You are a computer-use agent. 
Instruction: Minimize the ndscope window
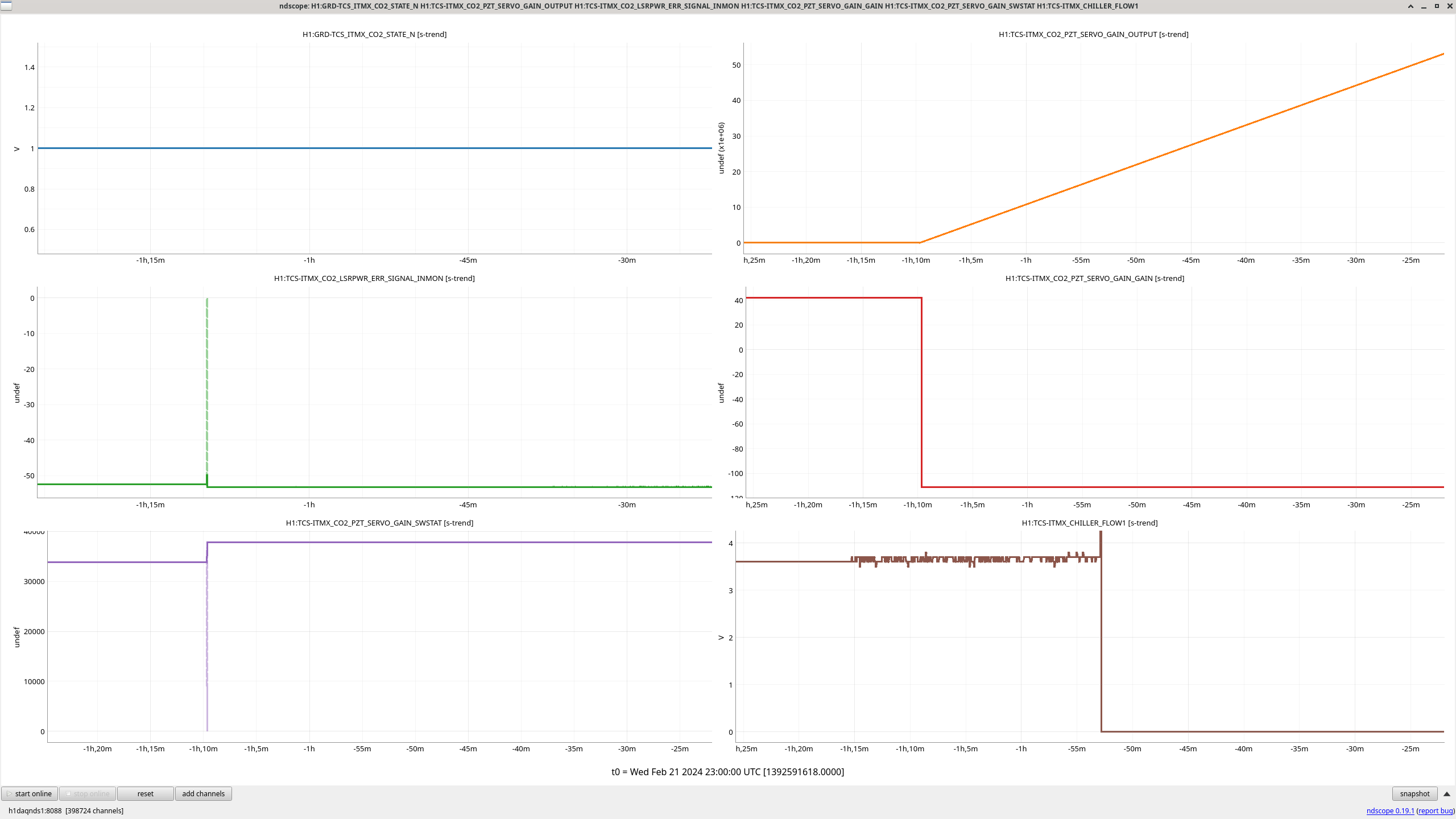[1424, 6]
